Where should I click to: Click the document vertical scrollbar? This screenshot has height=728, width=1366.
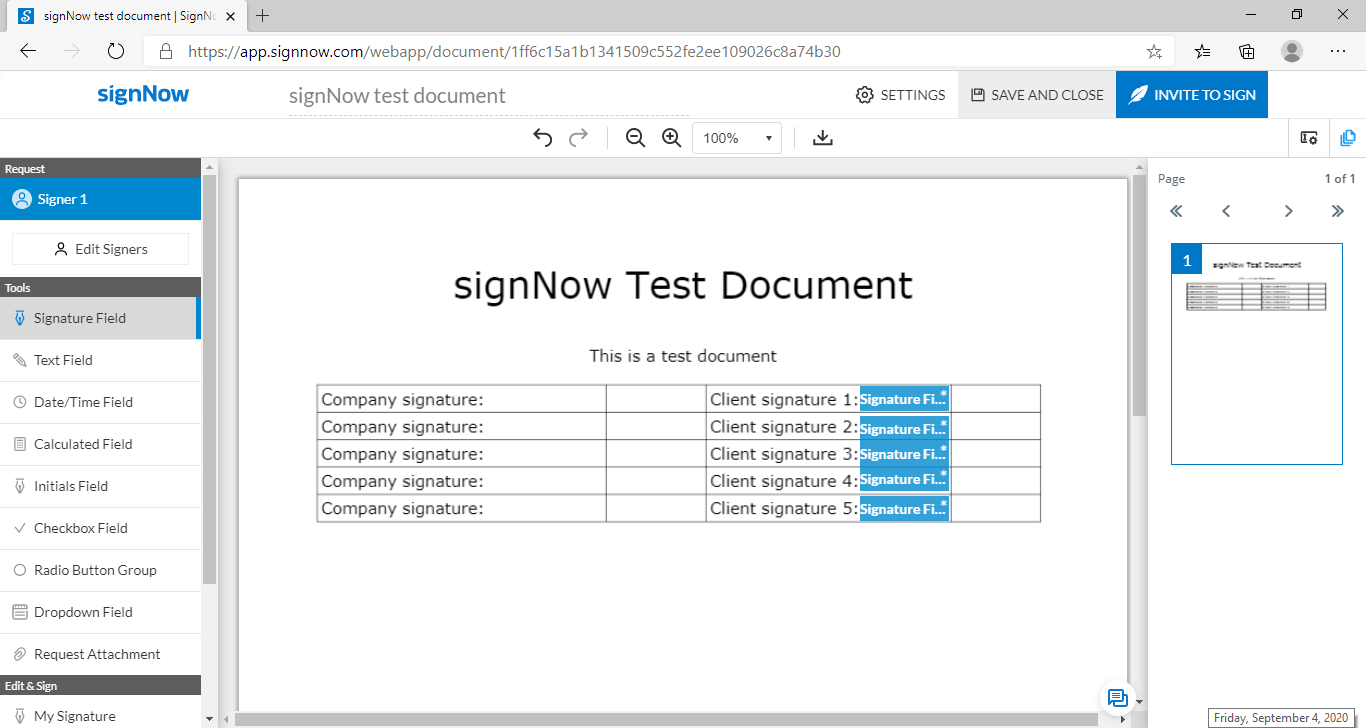click(1139, 295)
